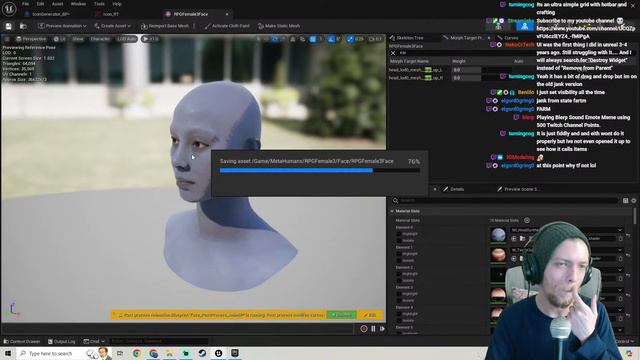Click the add material slot plus icon
This screenshot has width=640, height=360.
(527, 220)
